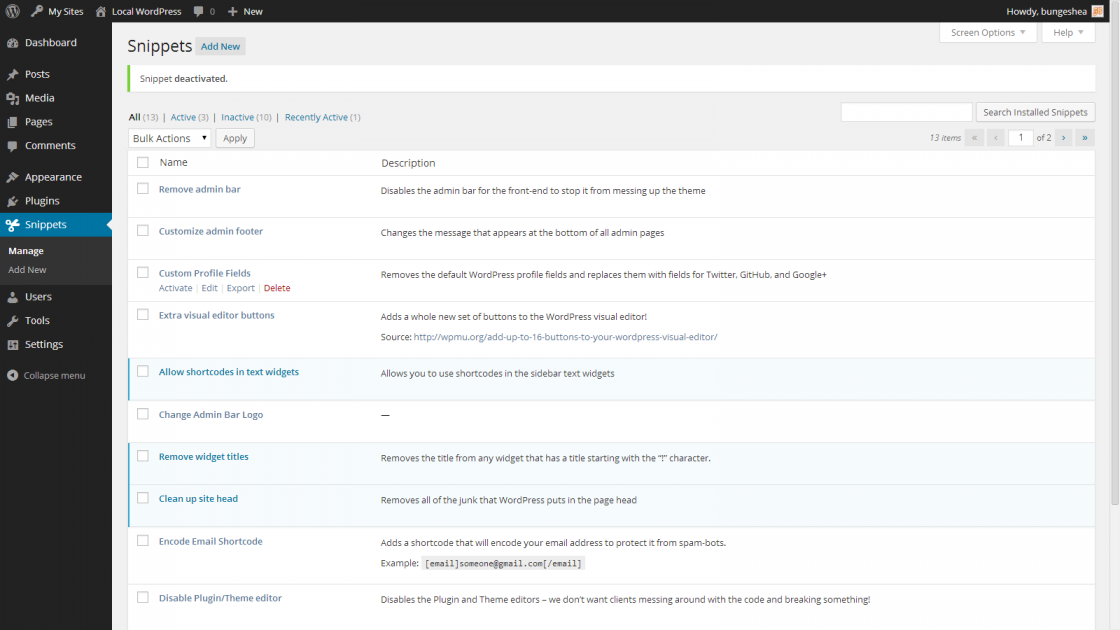The width and height of the screenshot is (1120, 630).
Task: Click Search Installed Snippets button
Action: pyautogui.click(x=1035, y=111)
